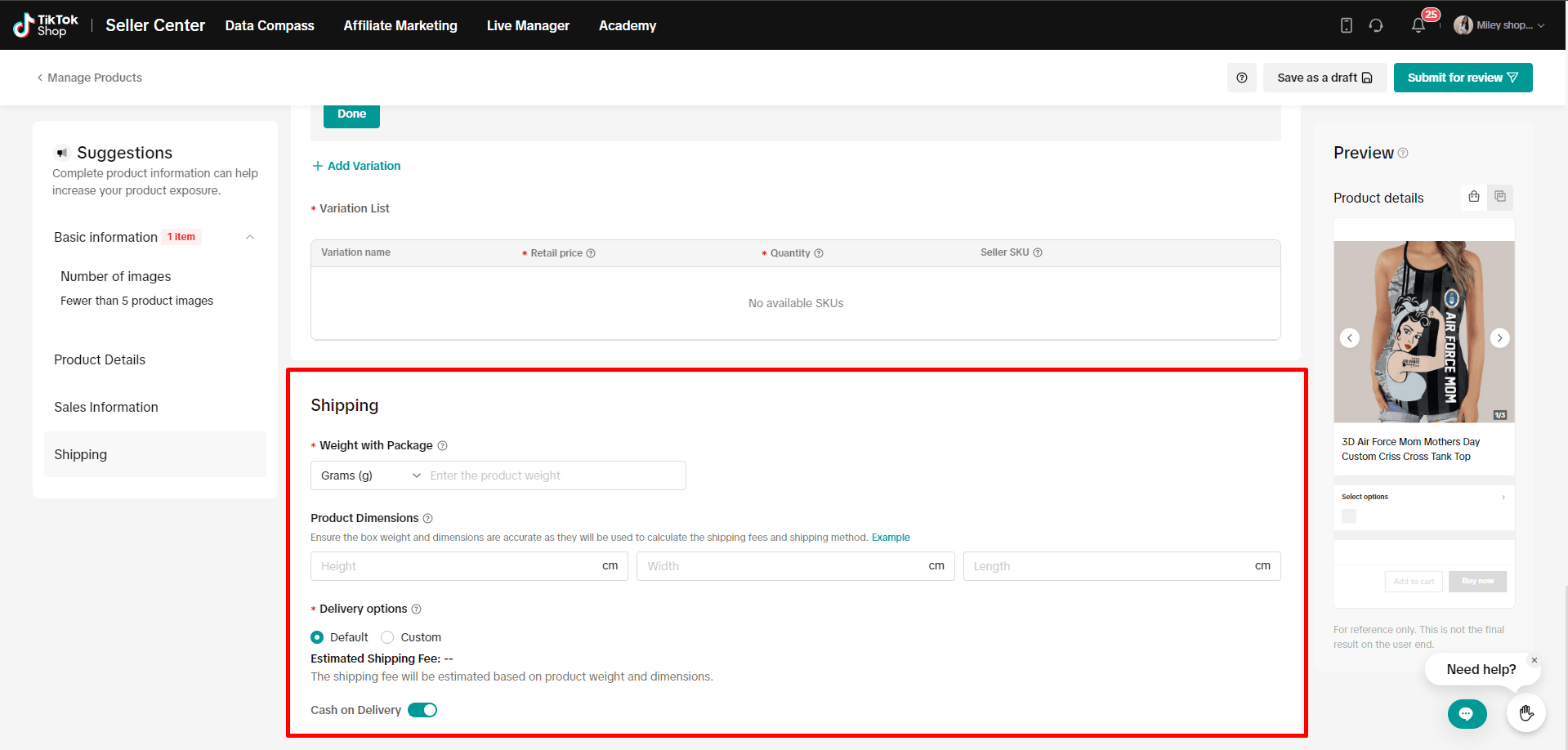The width and height of the screenshot is (1568, 750).
Task: Open the Miley shop account menu
Action: coord(1499,25)
